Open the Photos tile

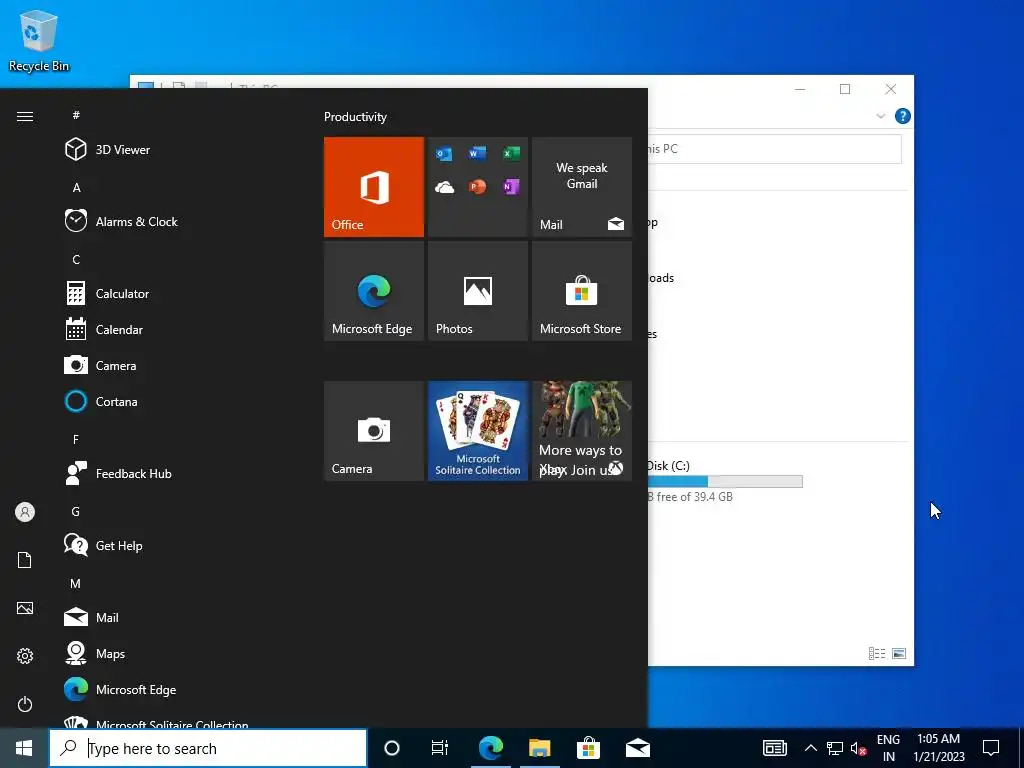(477, 291)
